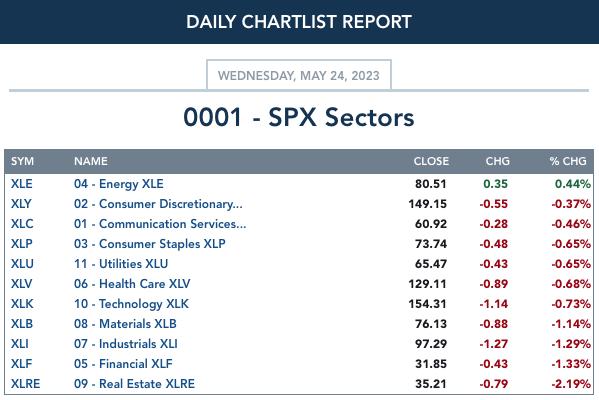Open 10 - Technology XLK chart
This screenshot has height=400, width=599.
(x=131, y=304)
